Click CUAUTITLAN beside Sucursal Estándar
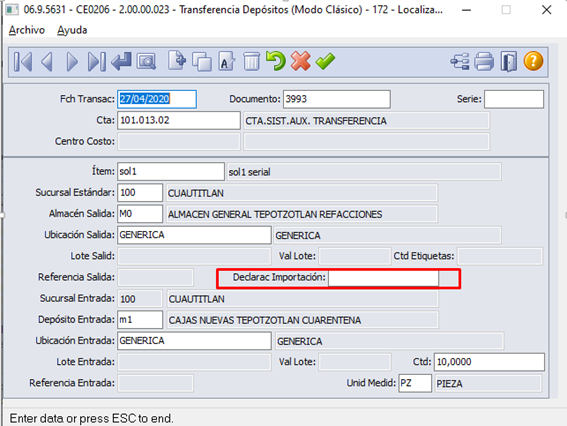 (196, 193)
